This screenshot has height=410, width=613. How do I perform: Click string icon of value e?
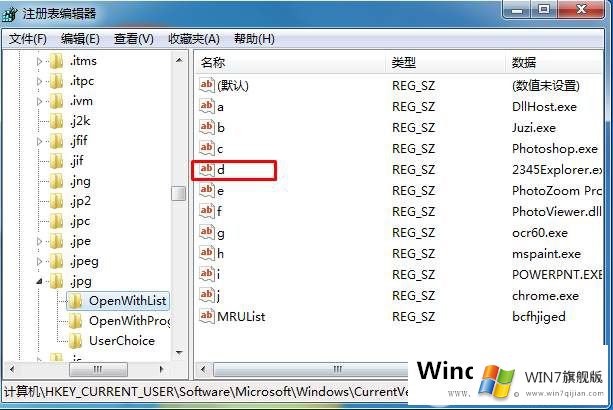coord(206,191)
